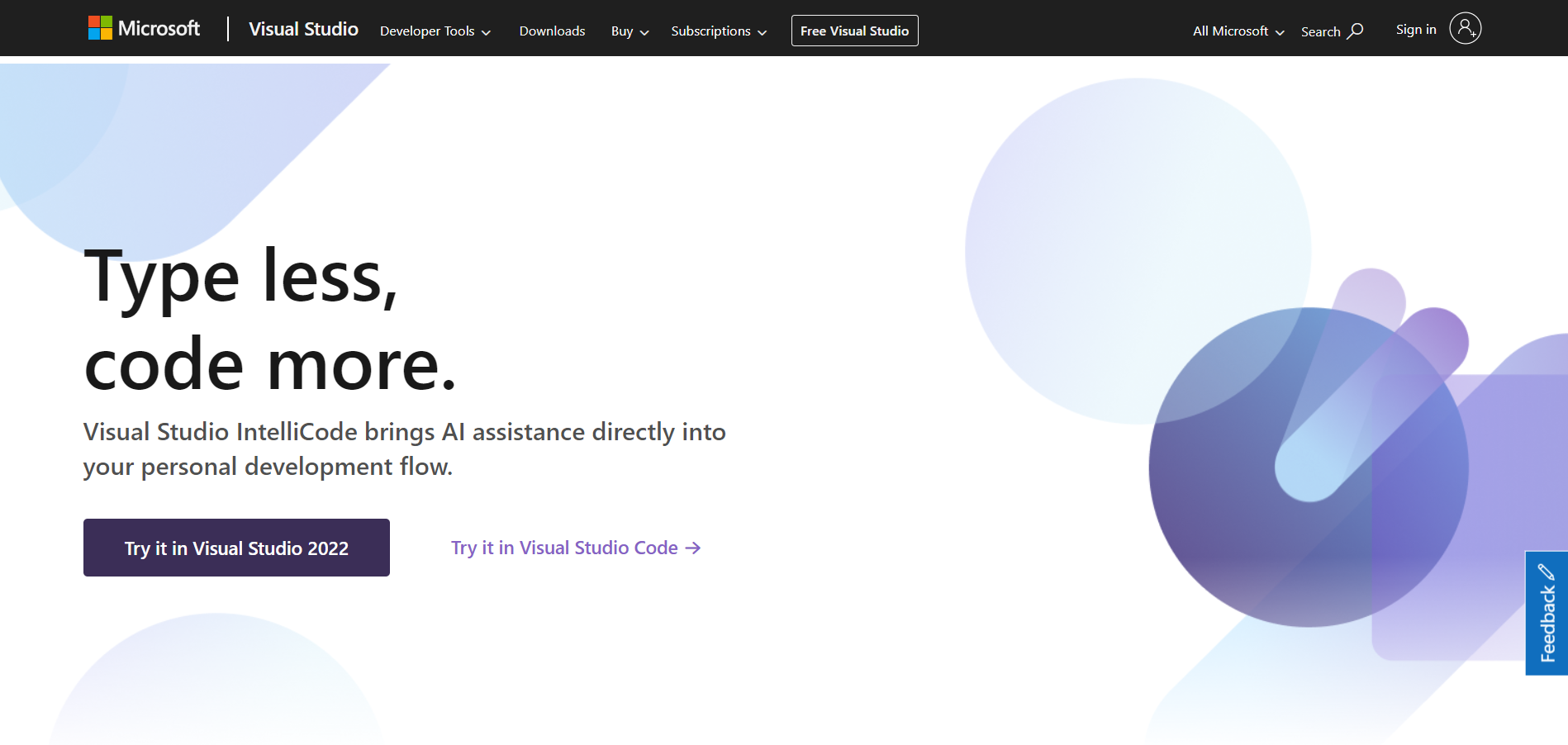Follow the Try it in Visual Studio Code link
Image resolution: width=1568 pixels, height=745 pixels.
click(x=563, y=548)
